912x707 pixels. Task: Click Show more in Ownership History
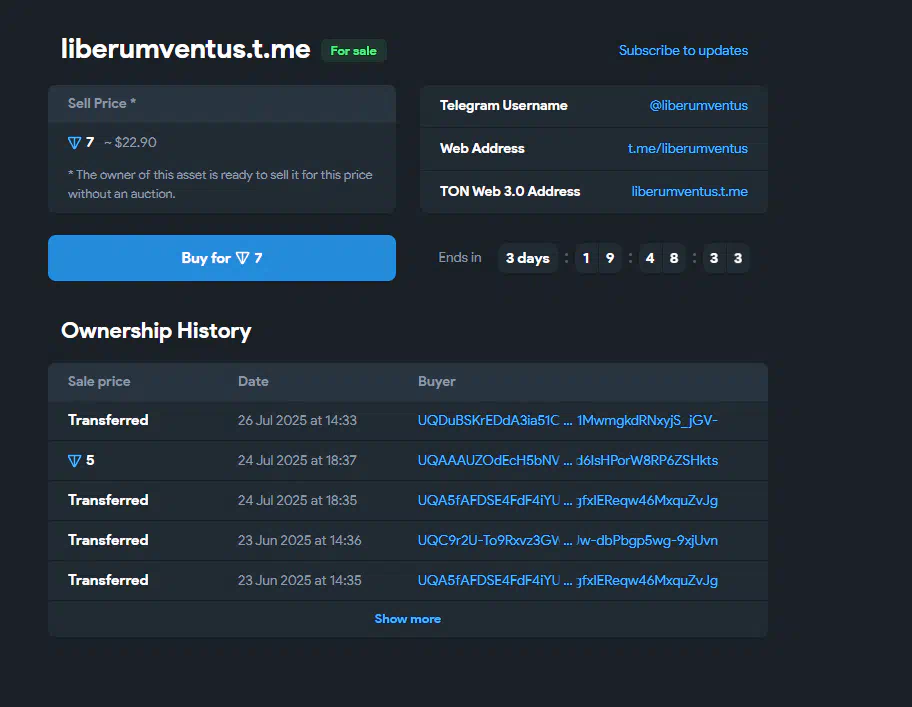(407, 619)
